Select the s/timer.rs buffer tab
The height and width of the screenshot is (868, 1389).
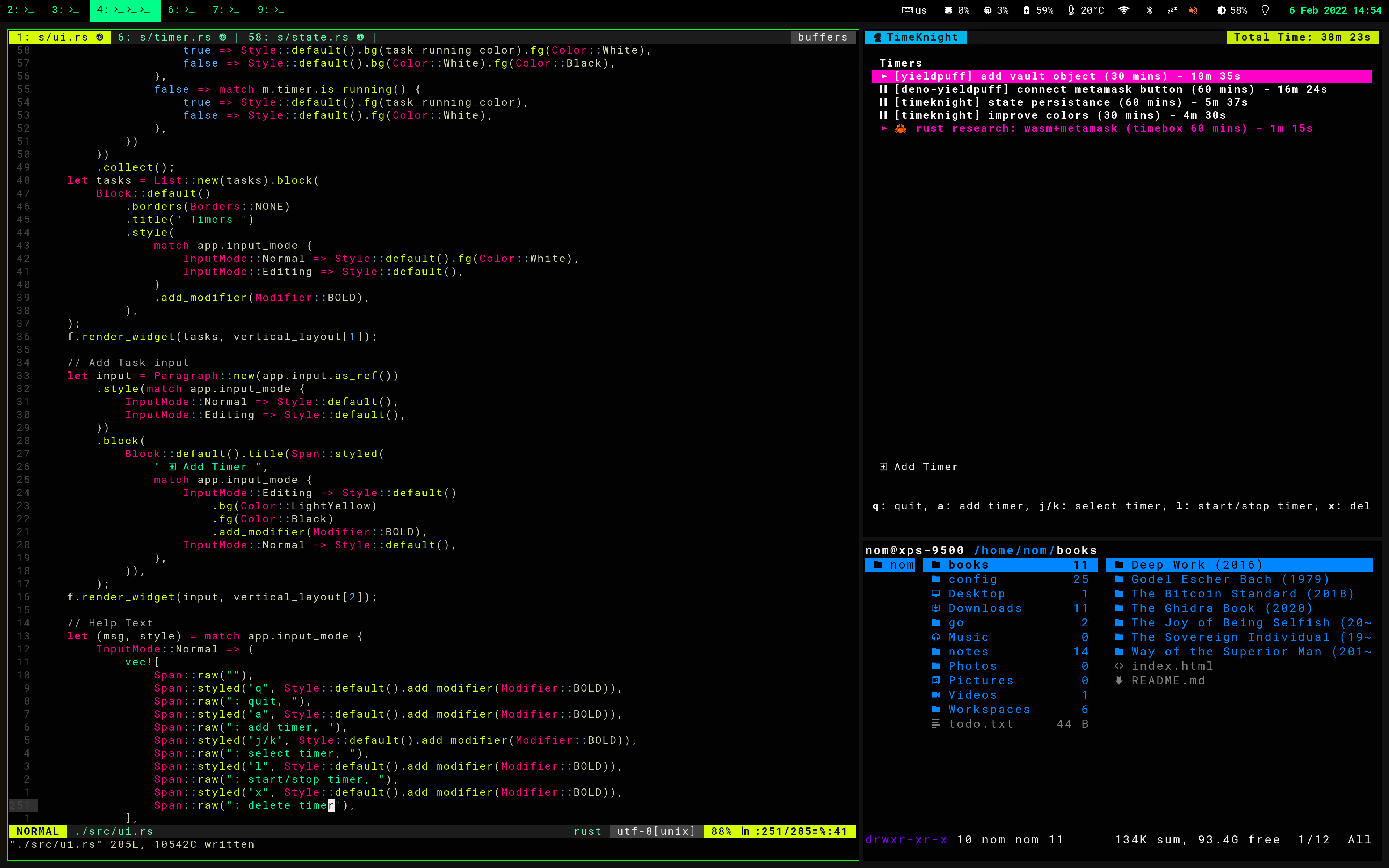click(x=172, y=37)
